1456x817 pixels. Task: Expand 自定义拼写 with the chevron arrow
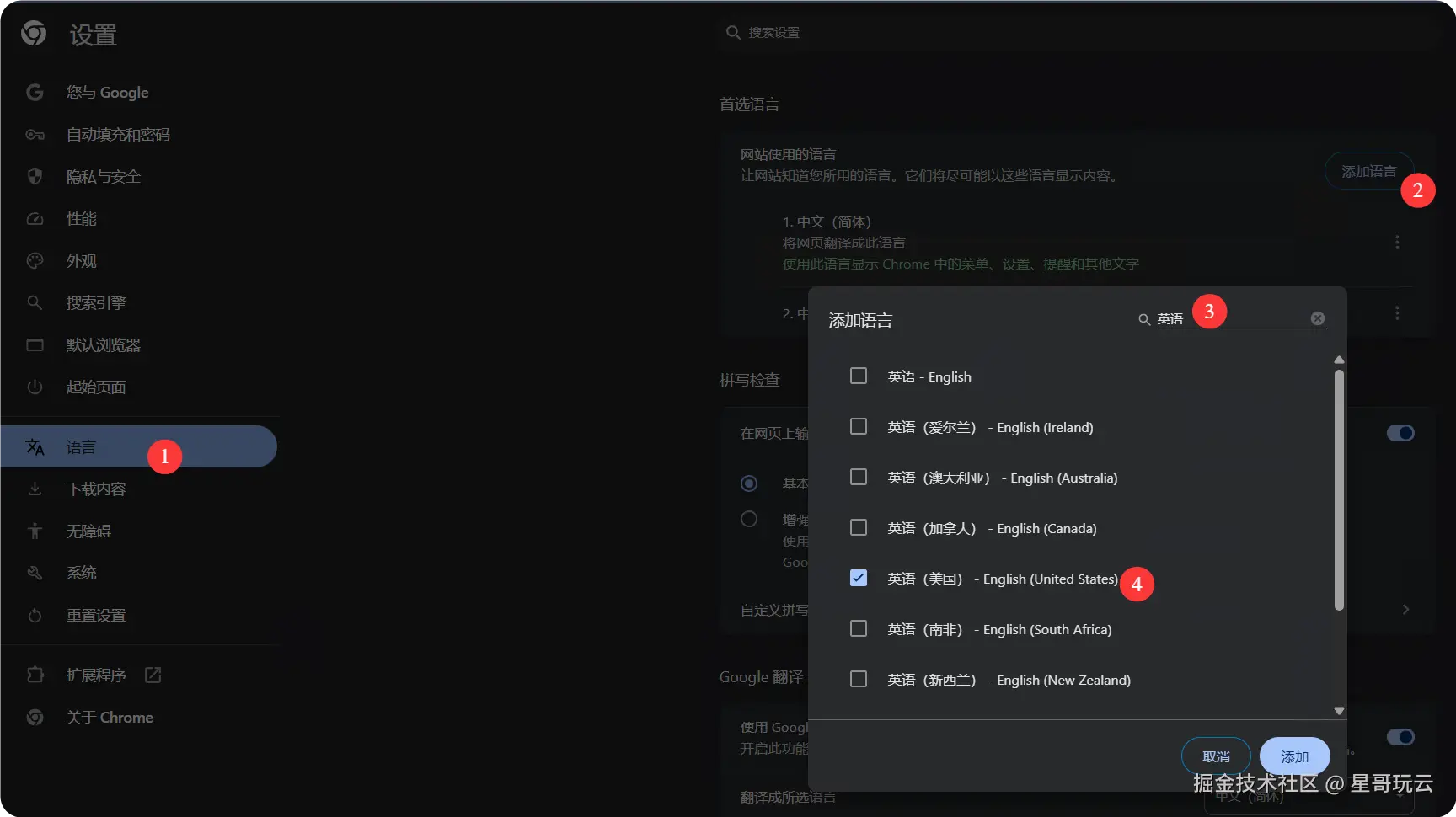click(1405, 610)
